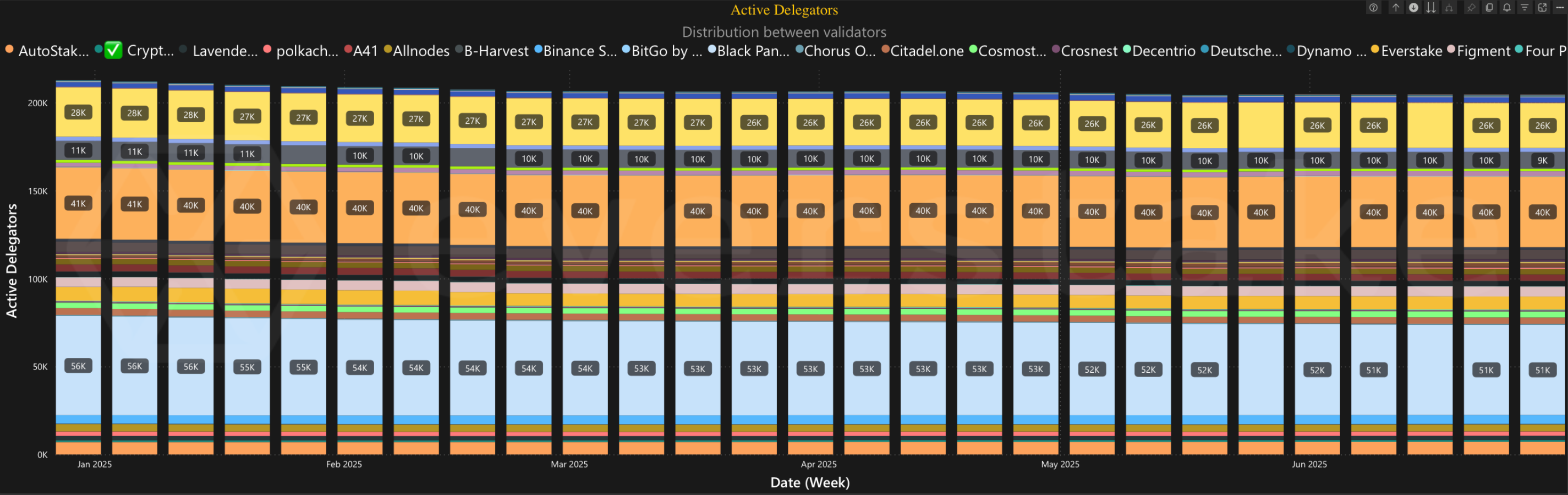This screenshot has height=495, width=1568.
Task: Select green checkmark Crypt... legend entry
Action: 134,51
